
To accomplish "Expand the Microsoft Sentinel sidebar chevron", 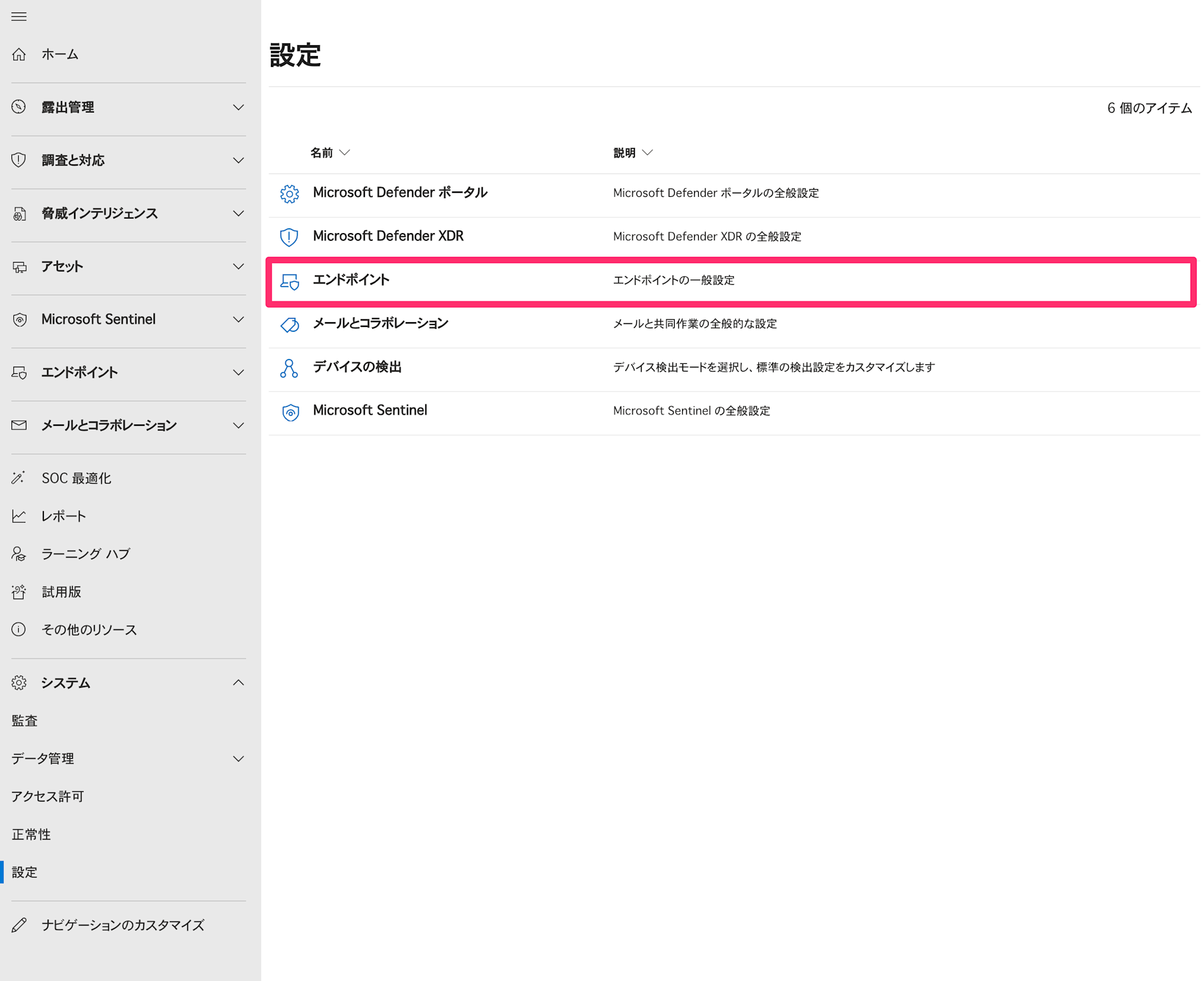I will (238, 319).
